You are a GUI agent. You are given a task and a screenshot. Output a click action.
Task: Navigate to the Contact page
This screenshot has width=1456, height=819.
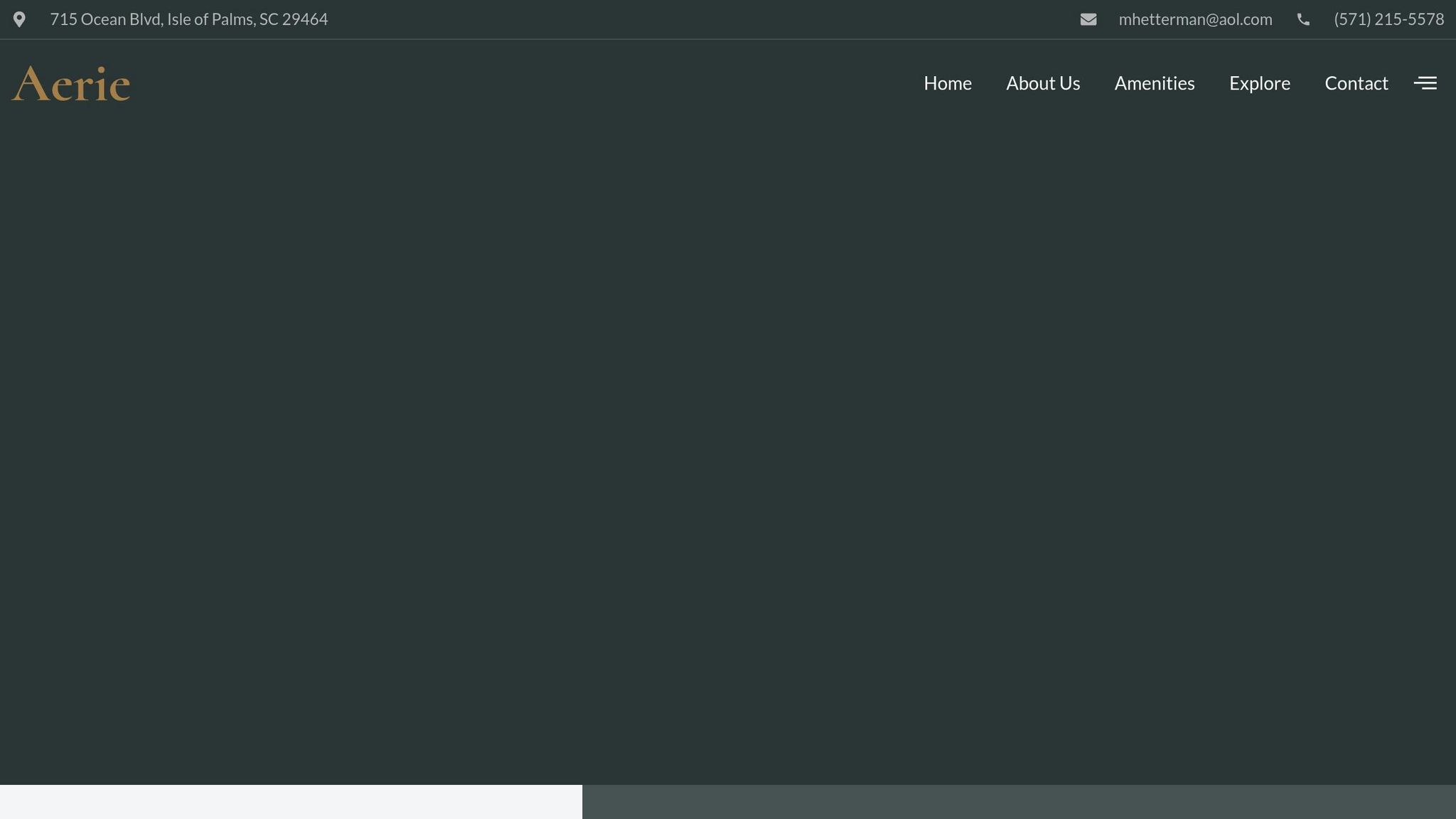click(1356, 83)
